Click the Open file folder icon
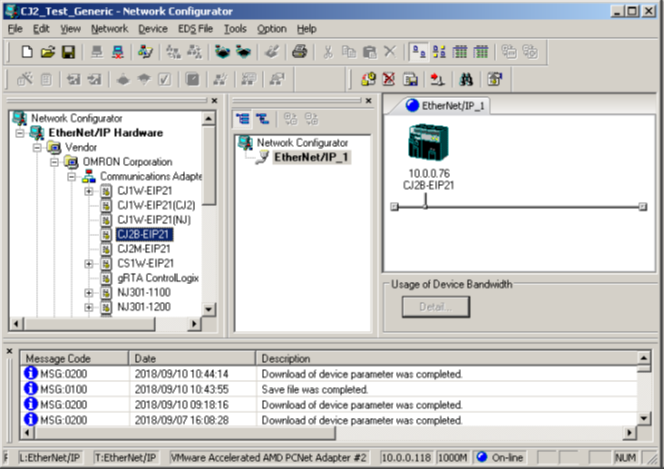The image size is (664, 469). click(48, 51)
